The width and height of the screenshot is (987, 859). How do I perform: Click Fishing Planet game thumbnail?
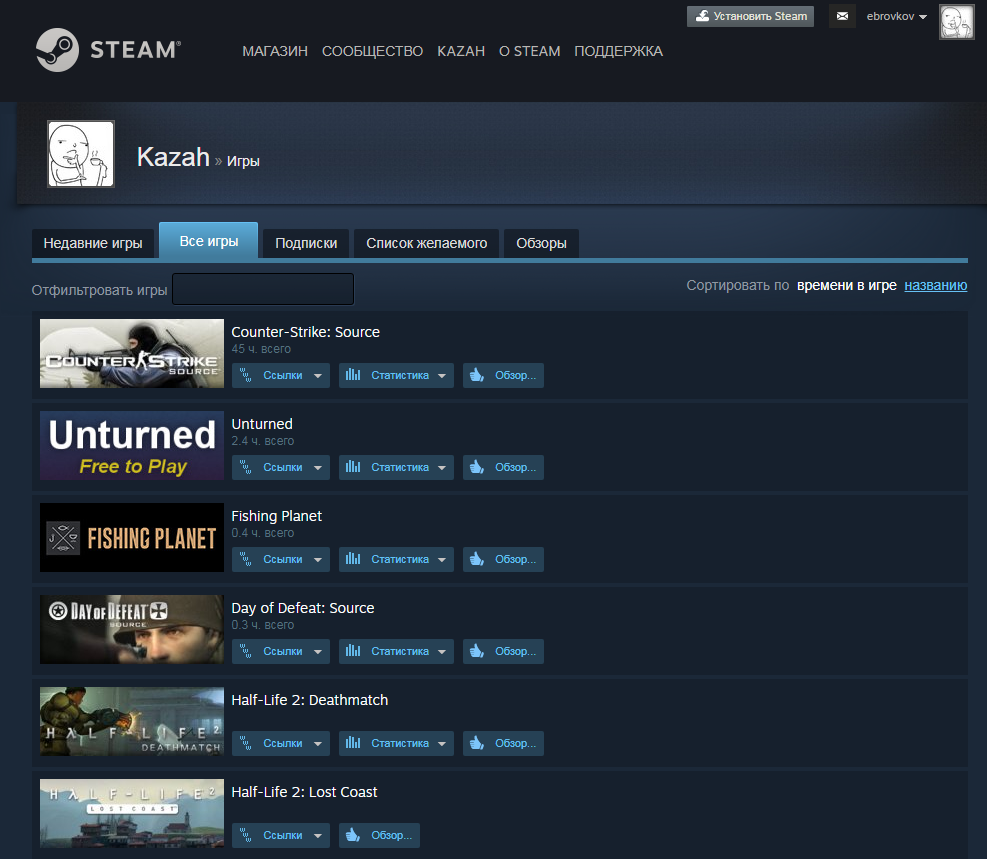[x=132, y=537]
